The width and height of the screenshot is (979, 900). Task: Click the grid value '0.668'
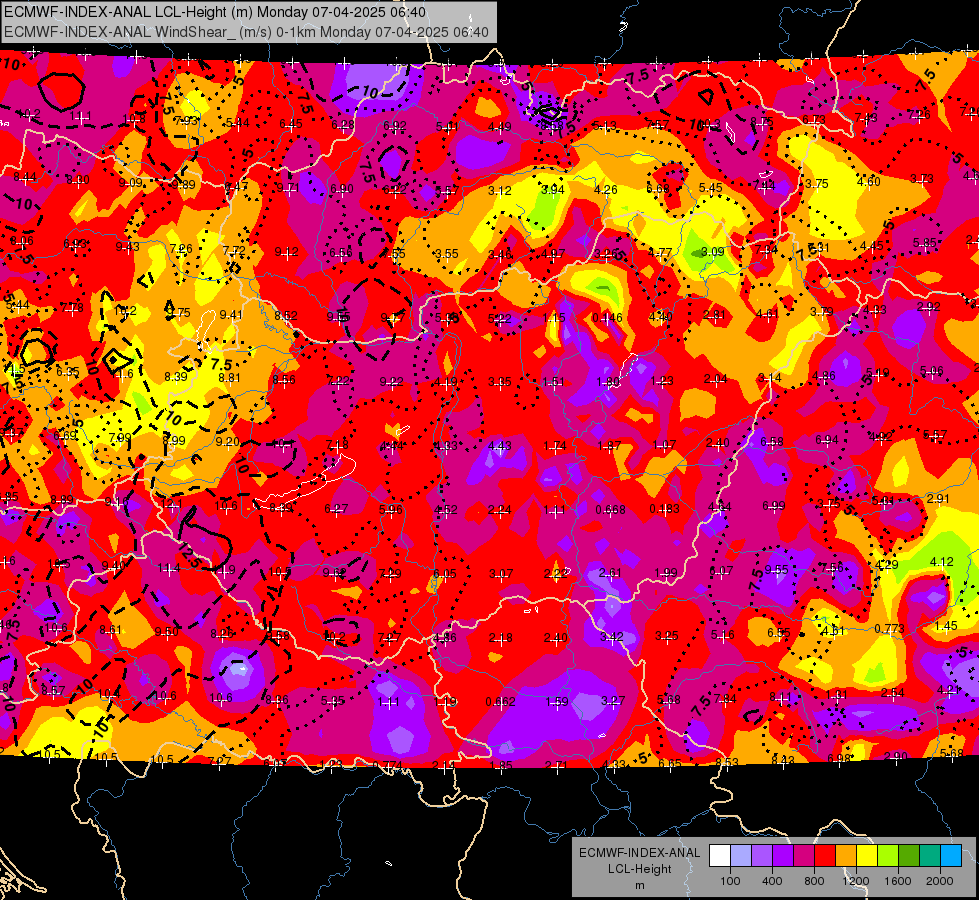[611, 510]
